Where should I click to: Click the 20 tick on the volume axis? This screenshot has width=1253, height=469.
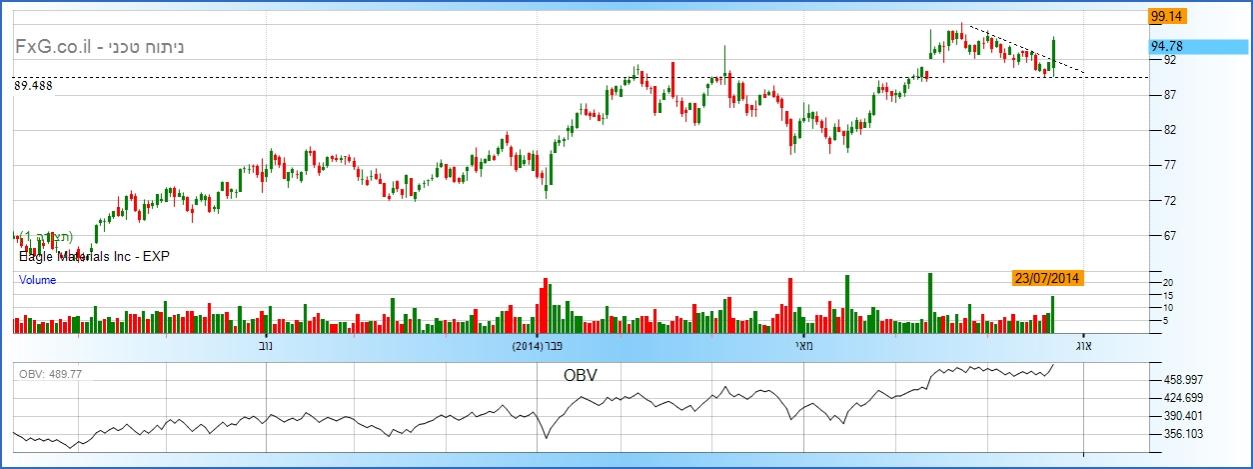pyautogui.click(x=1166, y=283)
